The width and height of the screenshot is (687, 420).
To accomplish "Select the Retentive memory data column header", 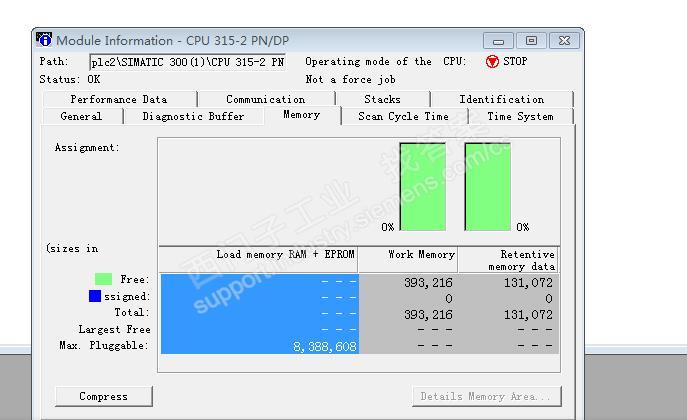I will coord(508,260).
